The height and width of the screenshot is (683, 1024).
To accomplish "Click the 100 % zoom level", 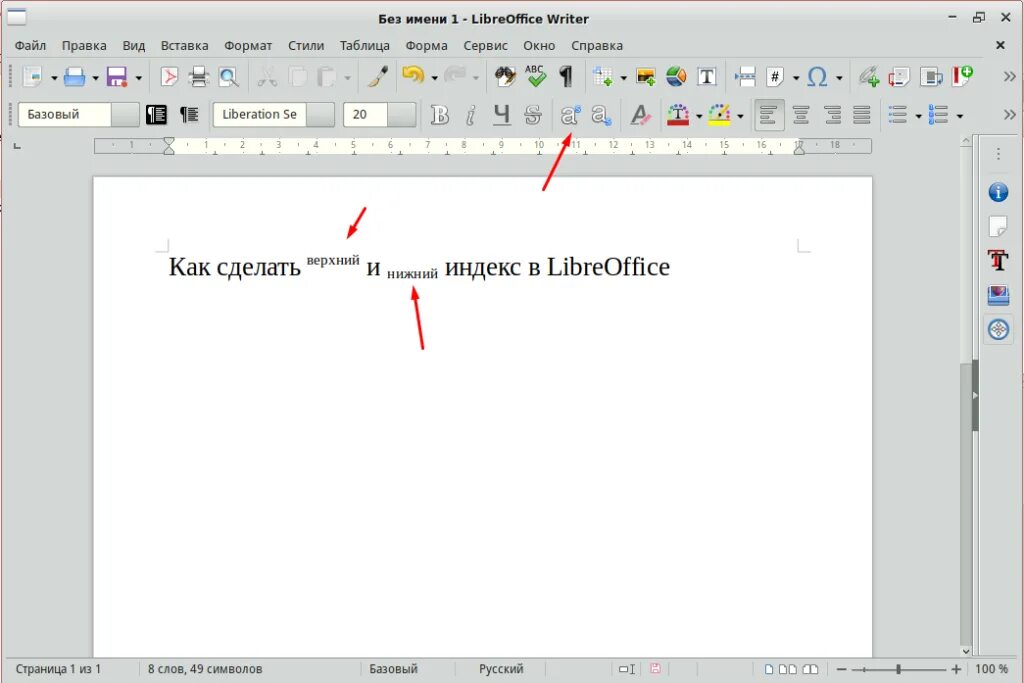I will (x=991, y=669).
